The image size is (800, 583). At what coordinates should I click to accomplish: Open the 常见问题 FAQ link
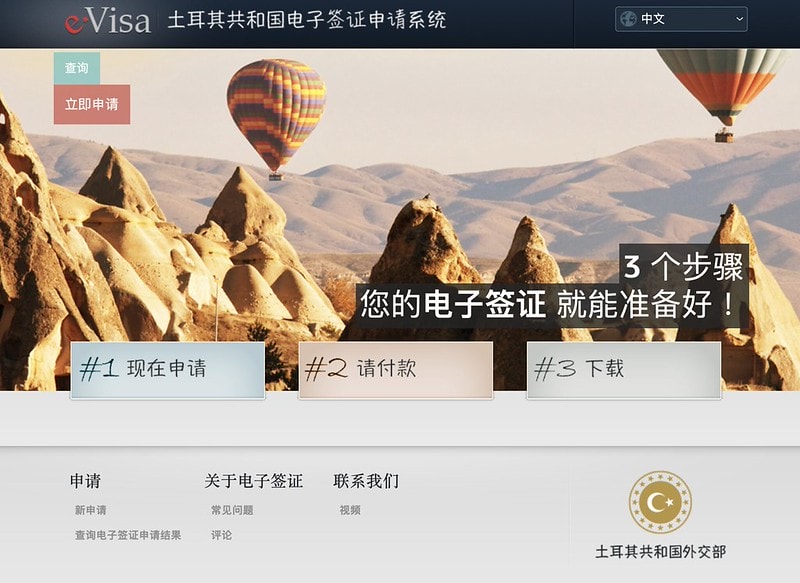pos(232,510)
